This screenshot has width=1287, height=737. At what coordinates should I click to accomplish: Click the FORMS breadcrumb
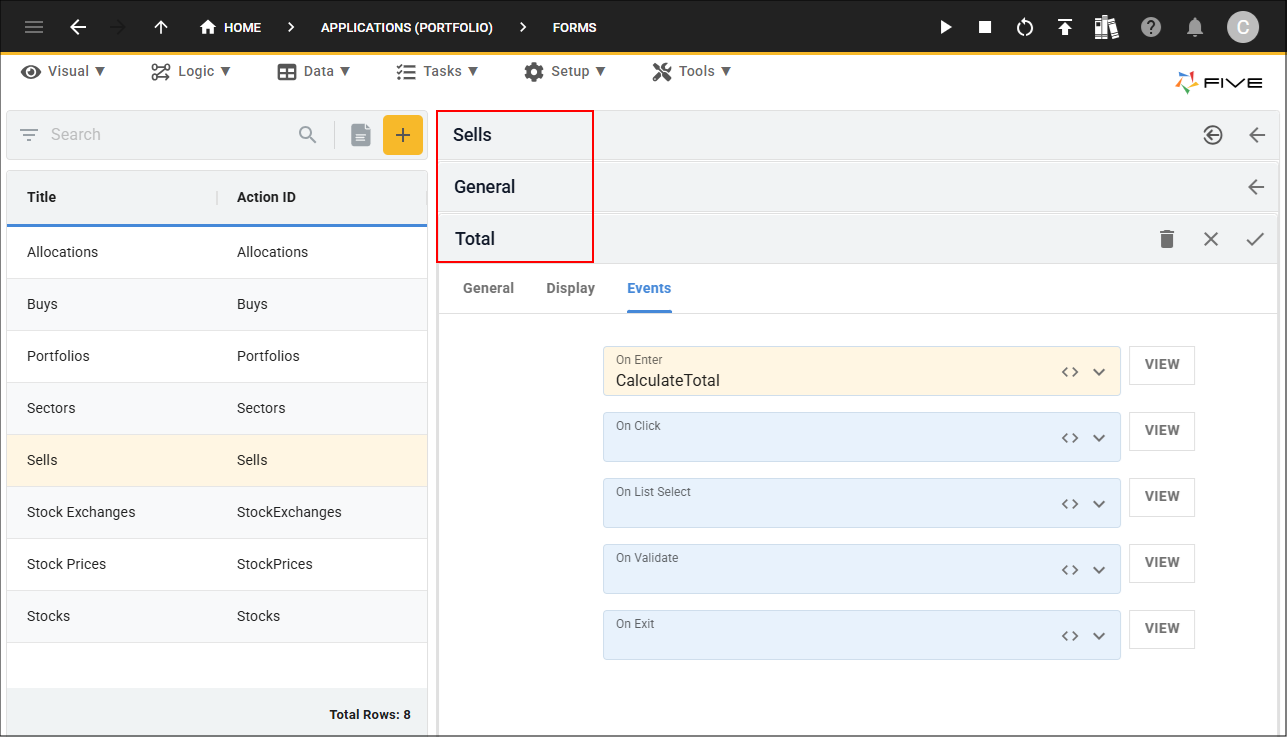(574, 27)
